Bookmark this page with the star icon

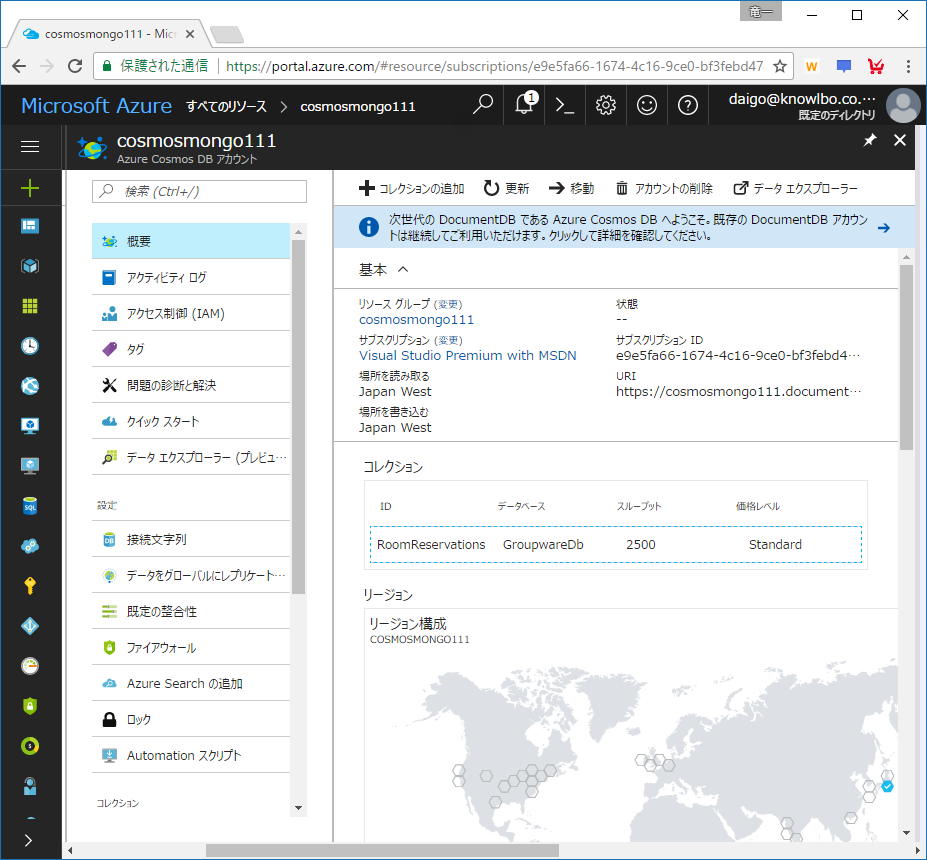(x=780, y=66)
